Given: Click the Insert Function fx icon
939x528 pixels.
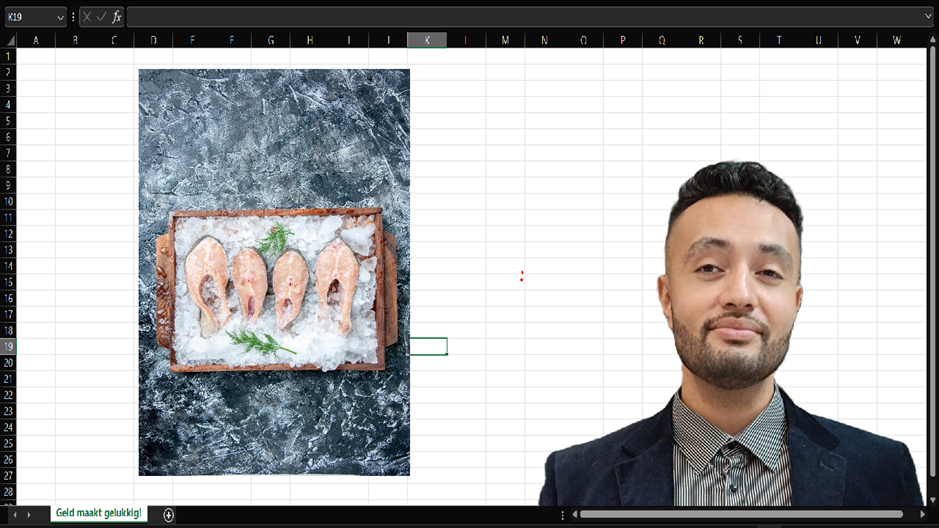Looking at the screenshot, I should (116, 17).
